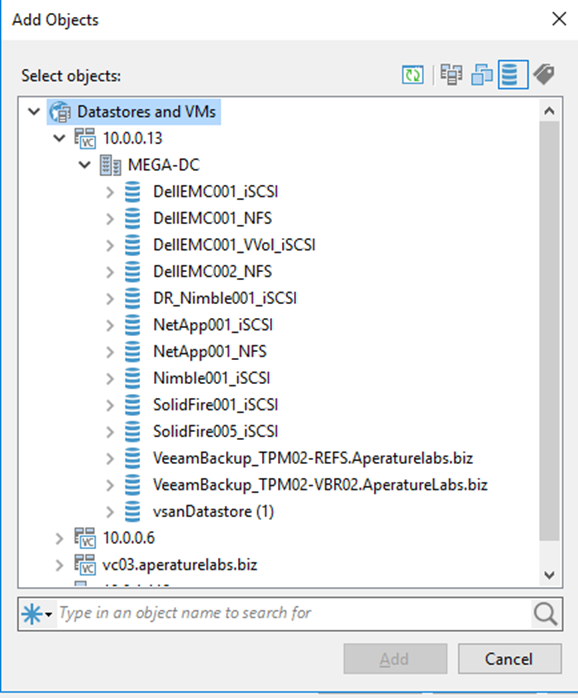Expand the vc03.aperturelabs.biz server node
This screenshot has width=578, height=698.
click(59, 565)
